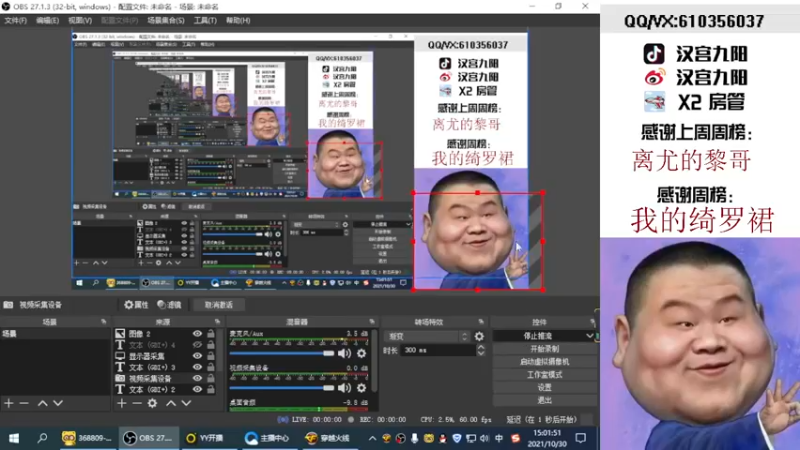The image size is (800, 450).
Task: Open 麦克风/Aux audio settings gear
Action: click(361, 353)
